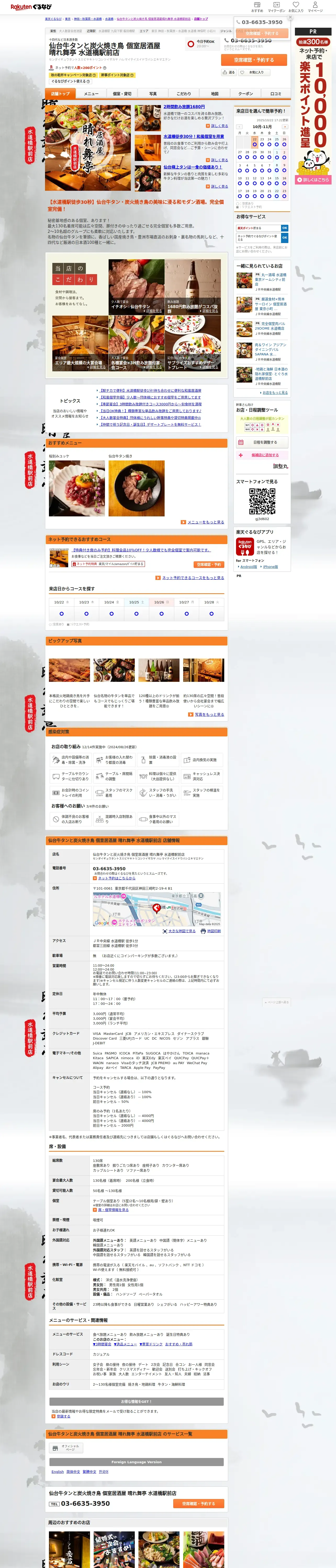This screenshot has width=336, height=1568.
Task: Open the マイページ user icon
Action: click(315, 7)
